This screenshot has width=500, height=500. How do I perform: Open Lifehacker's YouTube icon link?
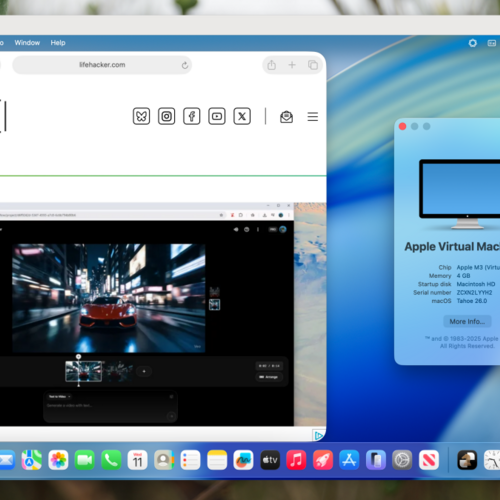[x=217, y=116]
